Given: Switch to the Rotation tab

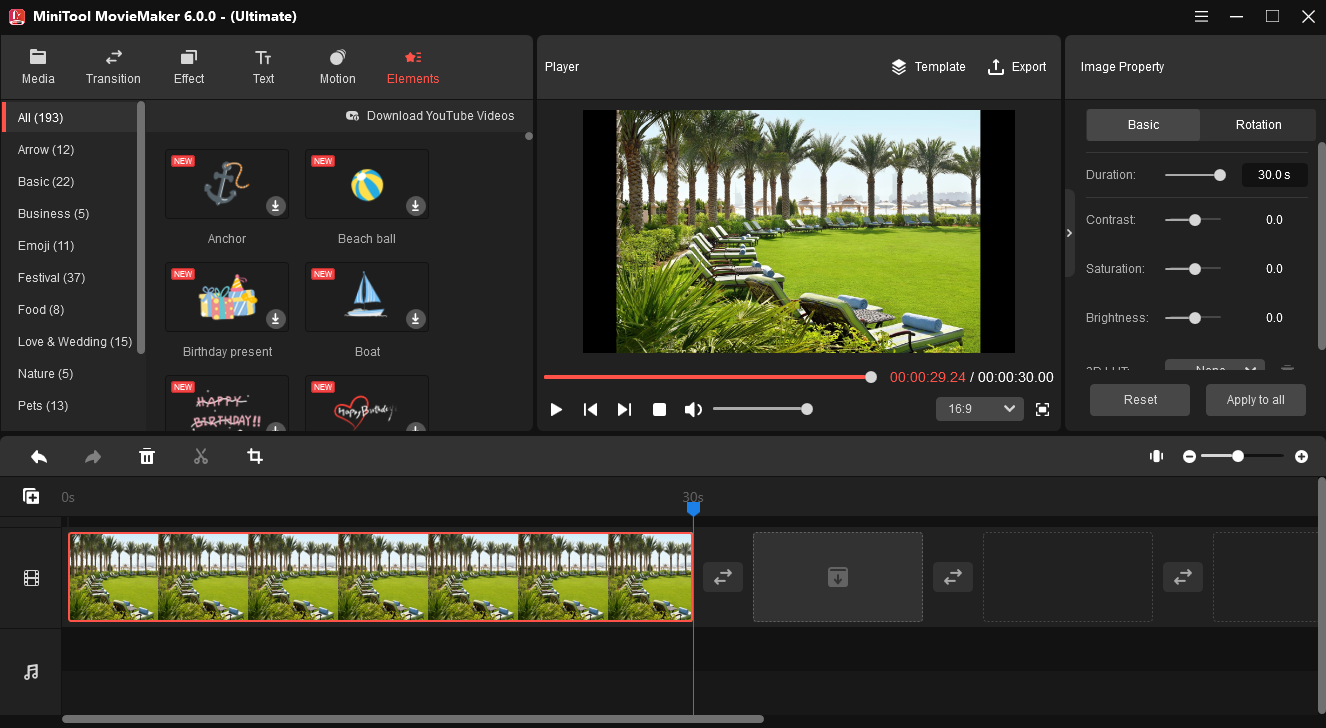Looking at the screenshot, I should (1258, 125).
